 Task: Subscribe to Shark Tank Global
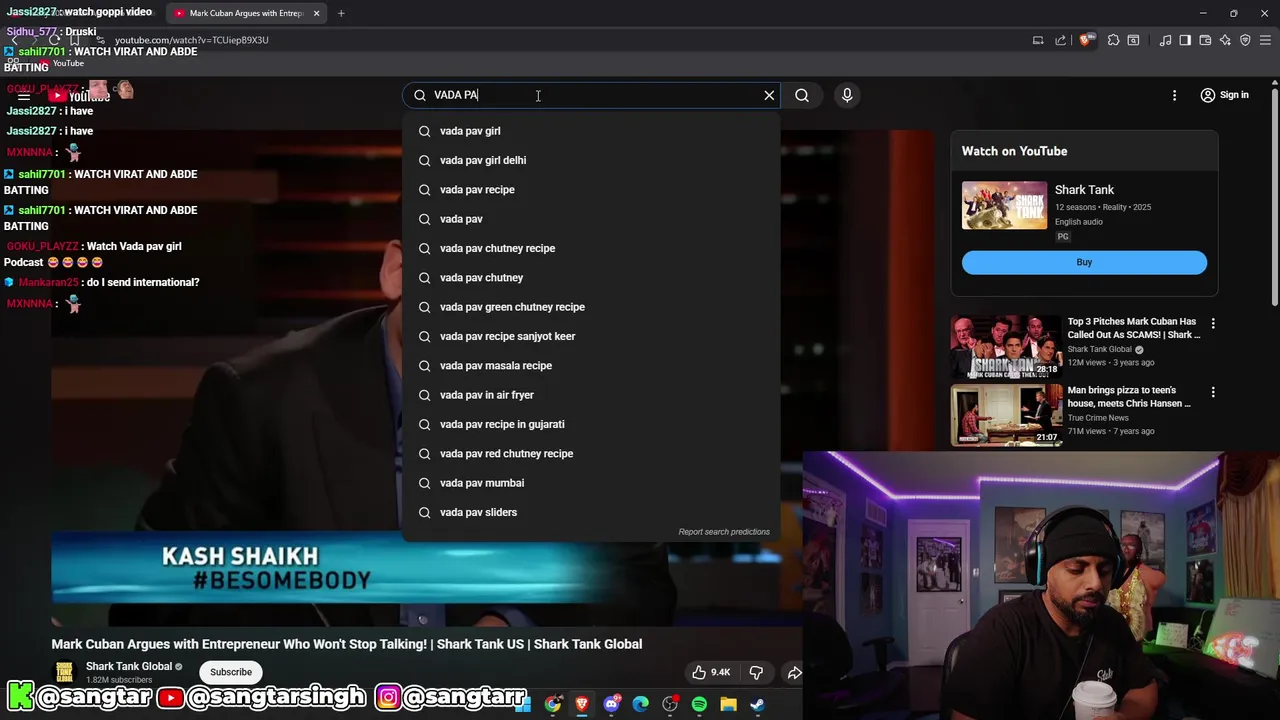231,672
